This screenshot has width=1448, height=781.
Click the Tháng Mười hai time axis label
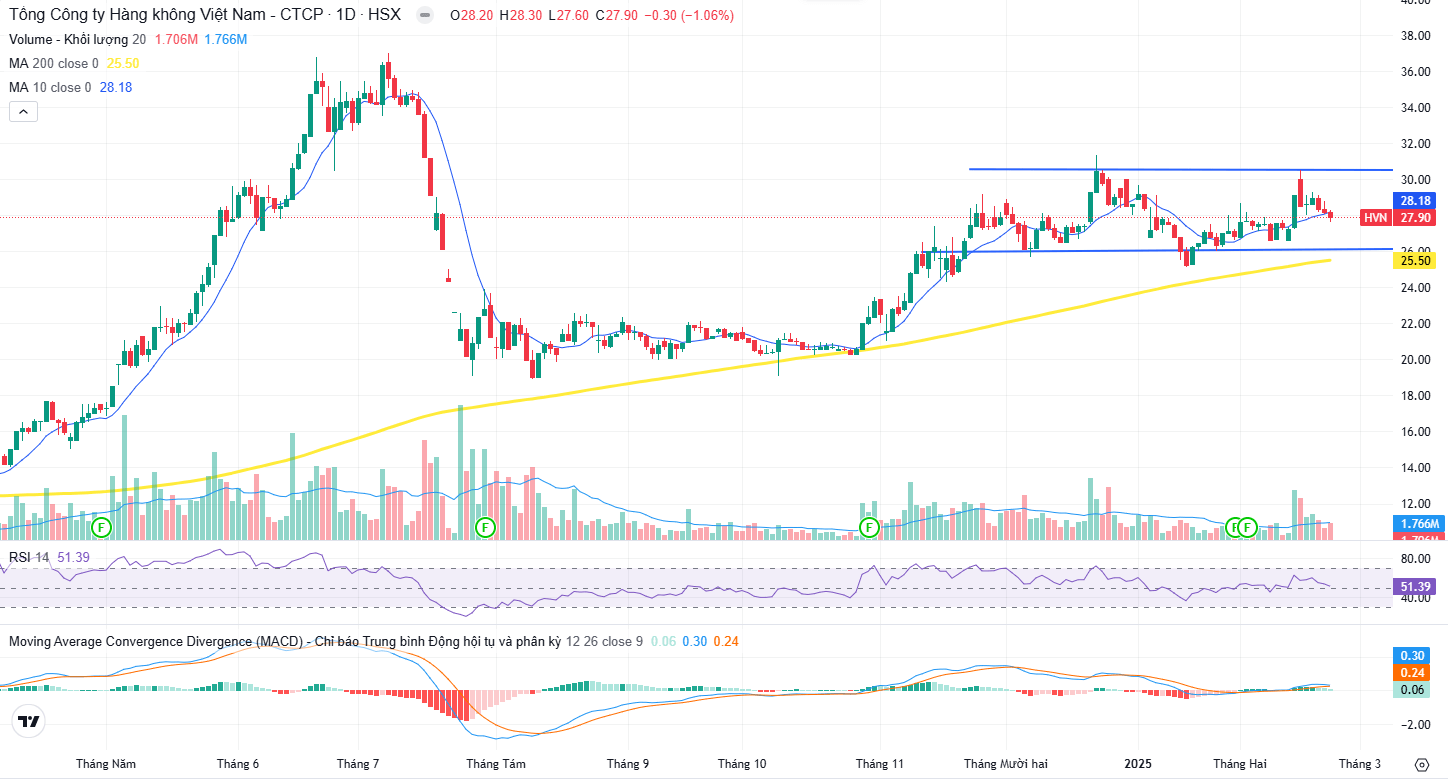pos(1006,764)
